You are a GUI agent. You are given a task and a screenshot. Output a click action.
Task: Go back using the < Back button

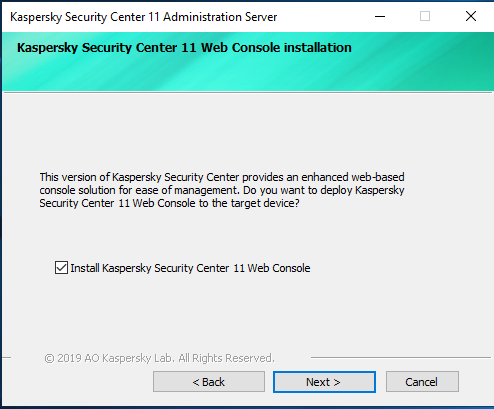click(x=209, y=382)
